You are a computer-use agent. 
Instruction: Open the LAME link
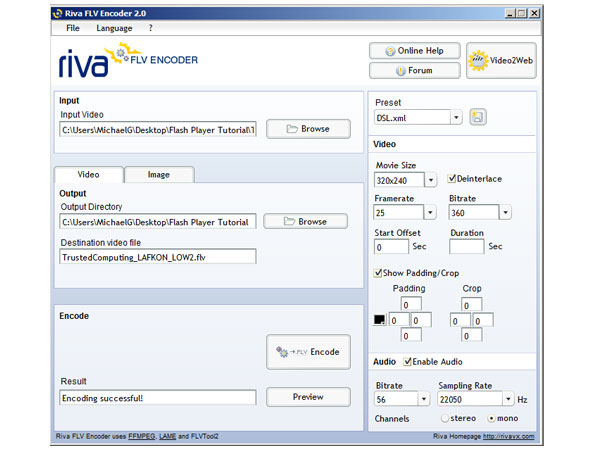pos(168,436)
